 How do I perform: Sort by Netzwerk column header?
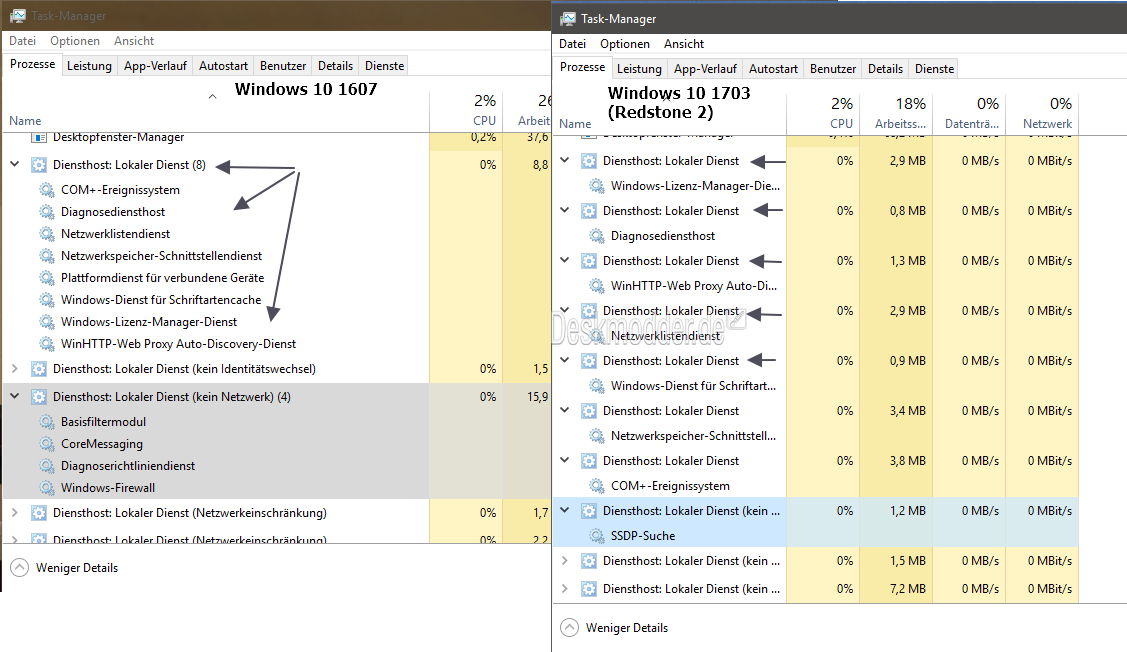[x=1041, y=113]
